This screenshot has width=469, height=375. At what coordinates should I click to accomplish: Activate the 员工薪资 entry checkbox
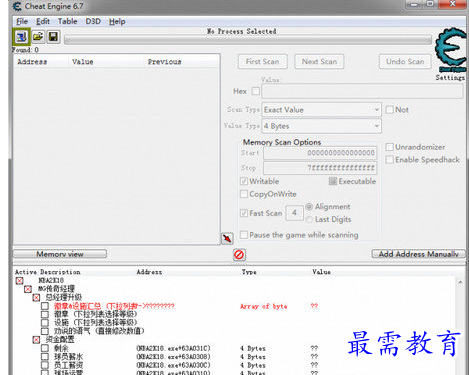click(45, 365)
